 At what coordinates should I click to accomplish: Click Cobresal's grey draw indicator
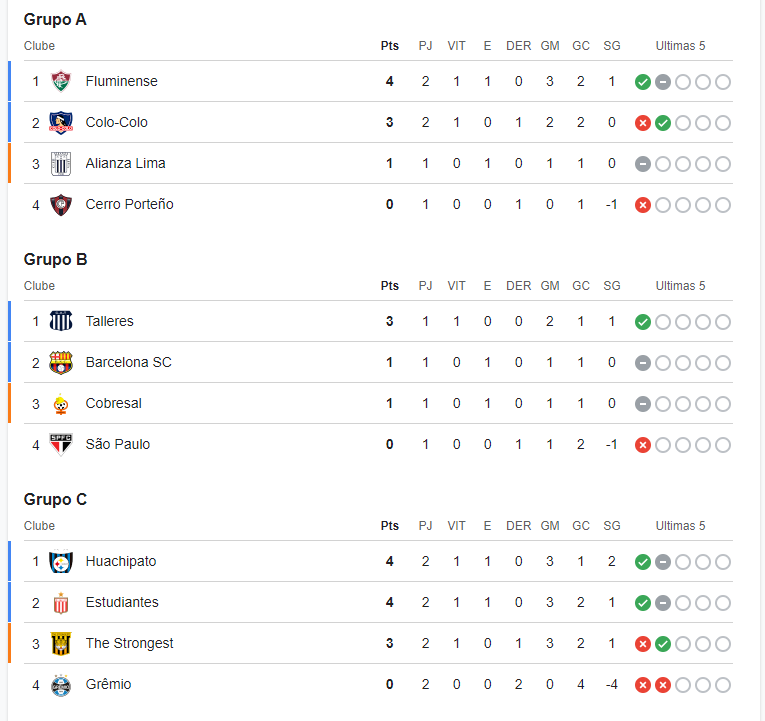click(643, 404)
